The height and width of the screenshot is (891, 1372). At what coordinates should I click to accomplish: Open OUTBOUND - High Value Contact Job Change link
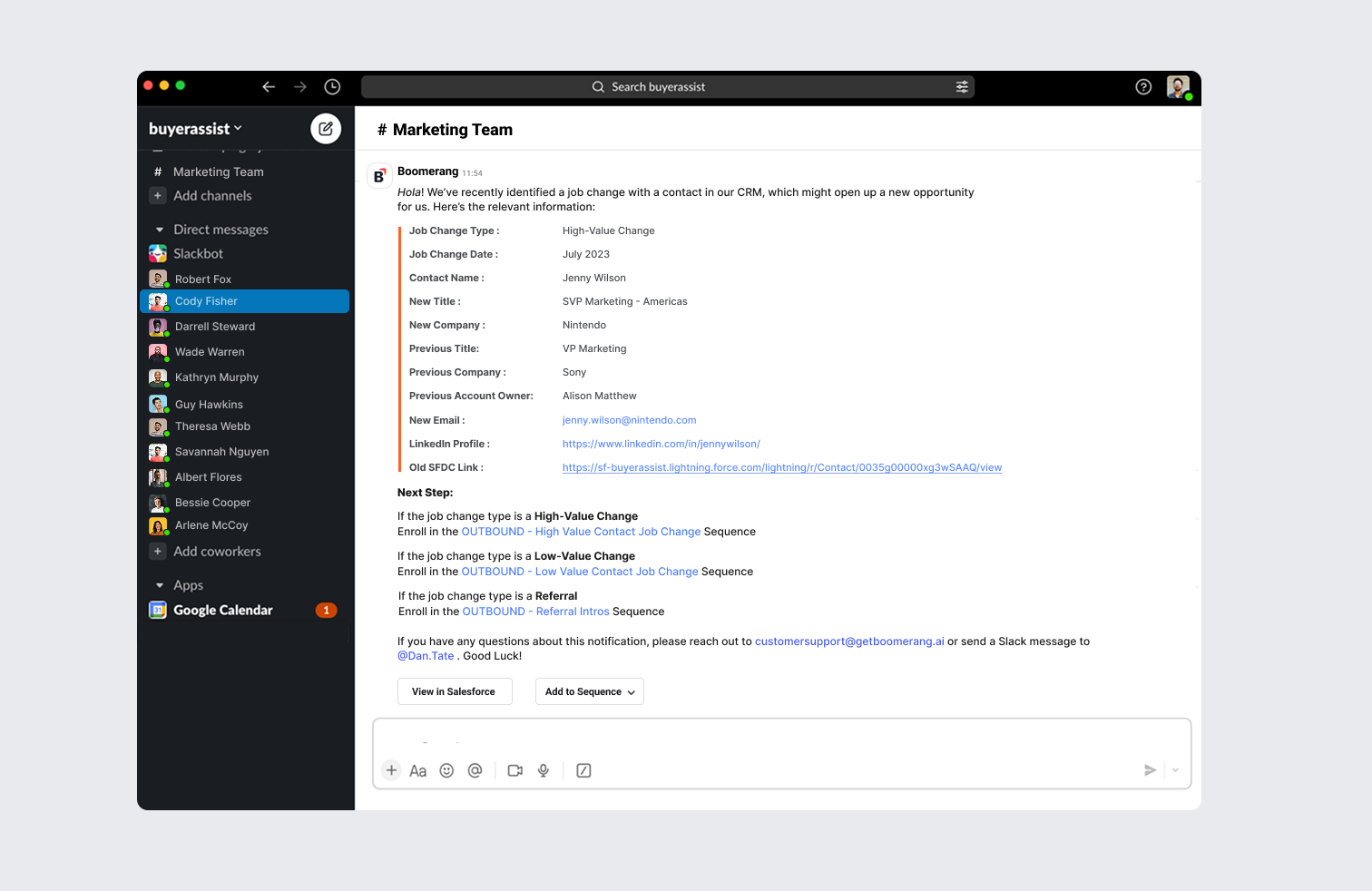581,532
